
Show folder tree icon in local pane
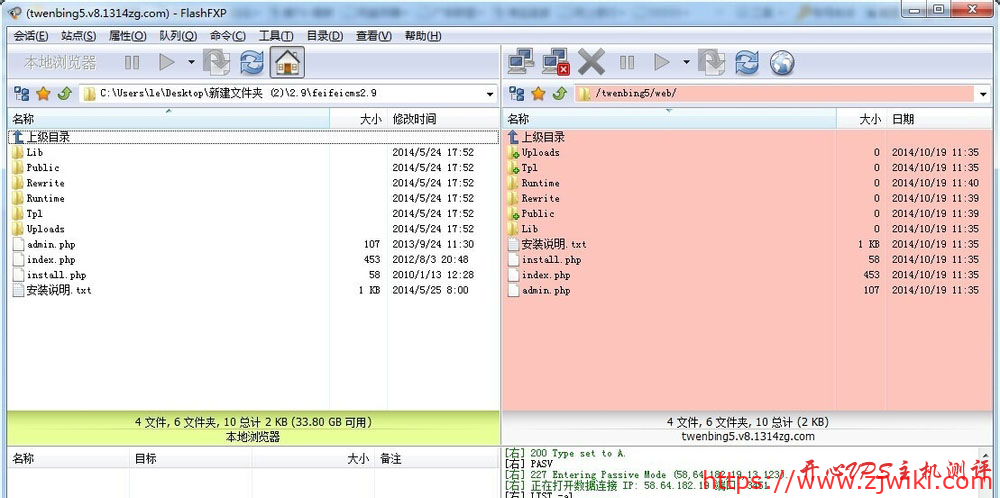21,94
